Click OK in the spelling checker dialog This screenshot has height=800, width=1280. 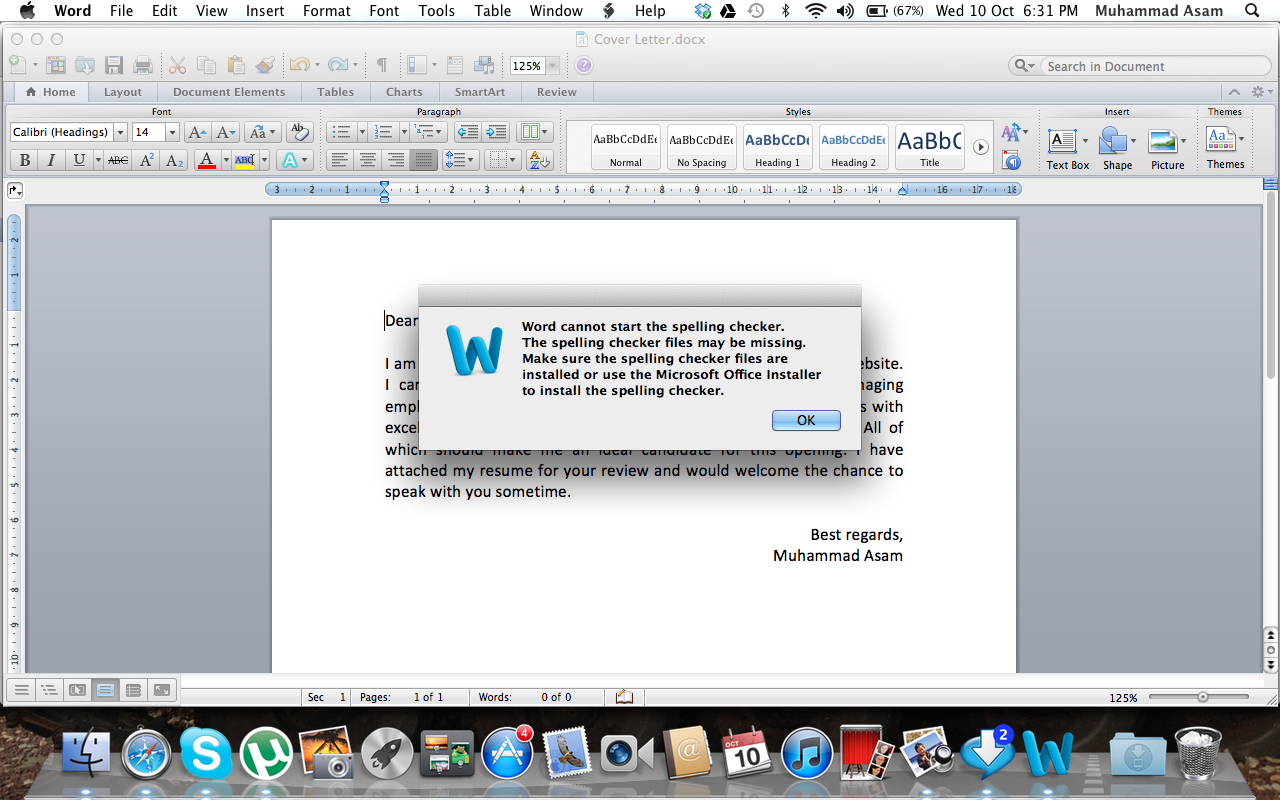click(806, 420)
